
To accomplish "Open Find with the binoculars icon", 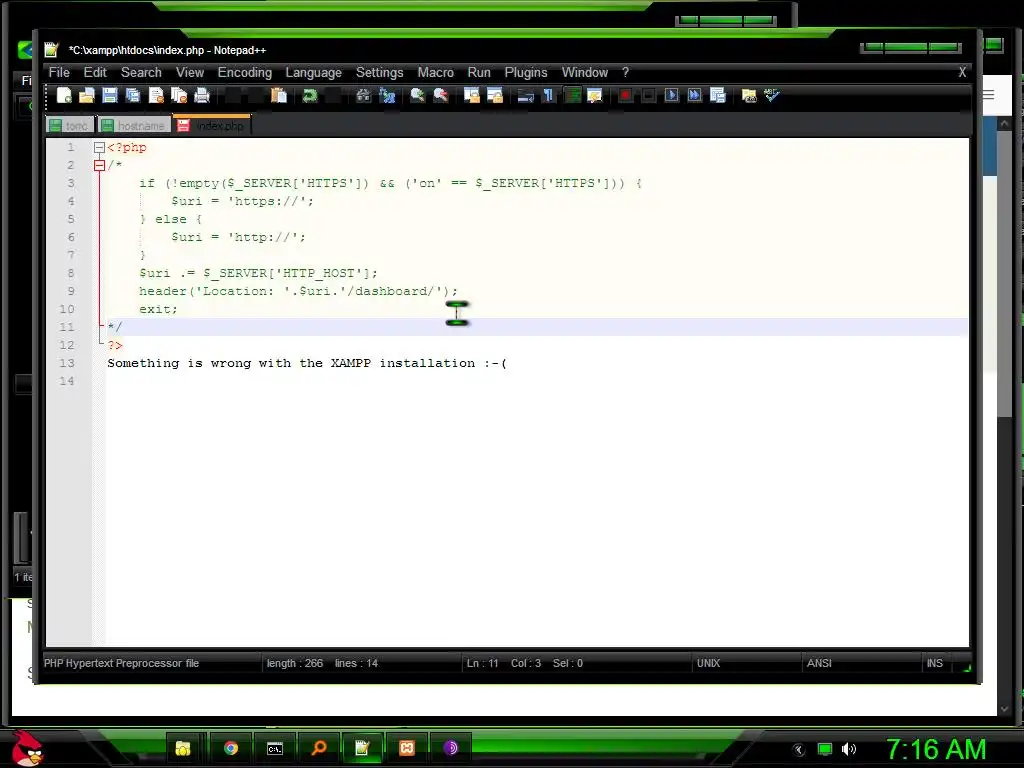I will tap(363, 95).
